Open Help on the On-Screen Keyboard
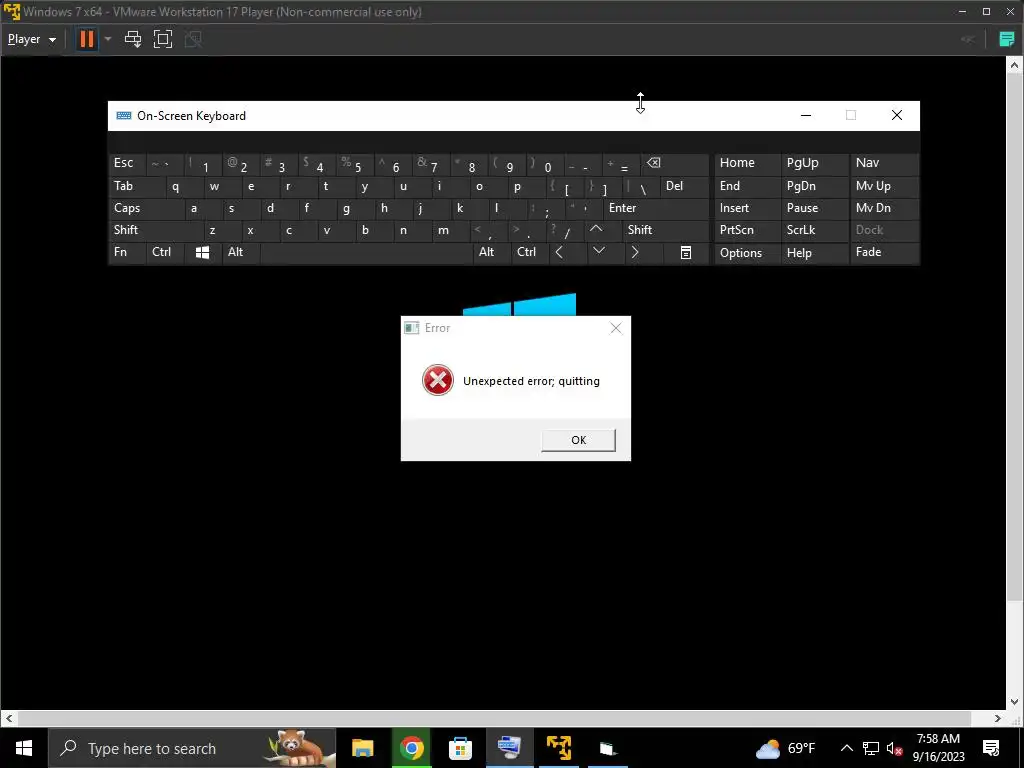The height and width of the screenshot is (768, 1024). [814, 253]
